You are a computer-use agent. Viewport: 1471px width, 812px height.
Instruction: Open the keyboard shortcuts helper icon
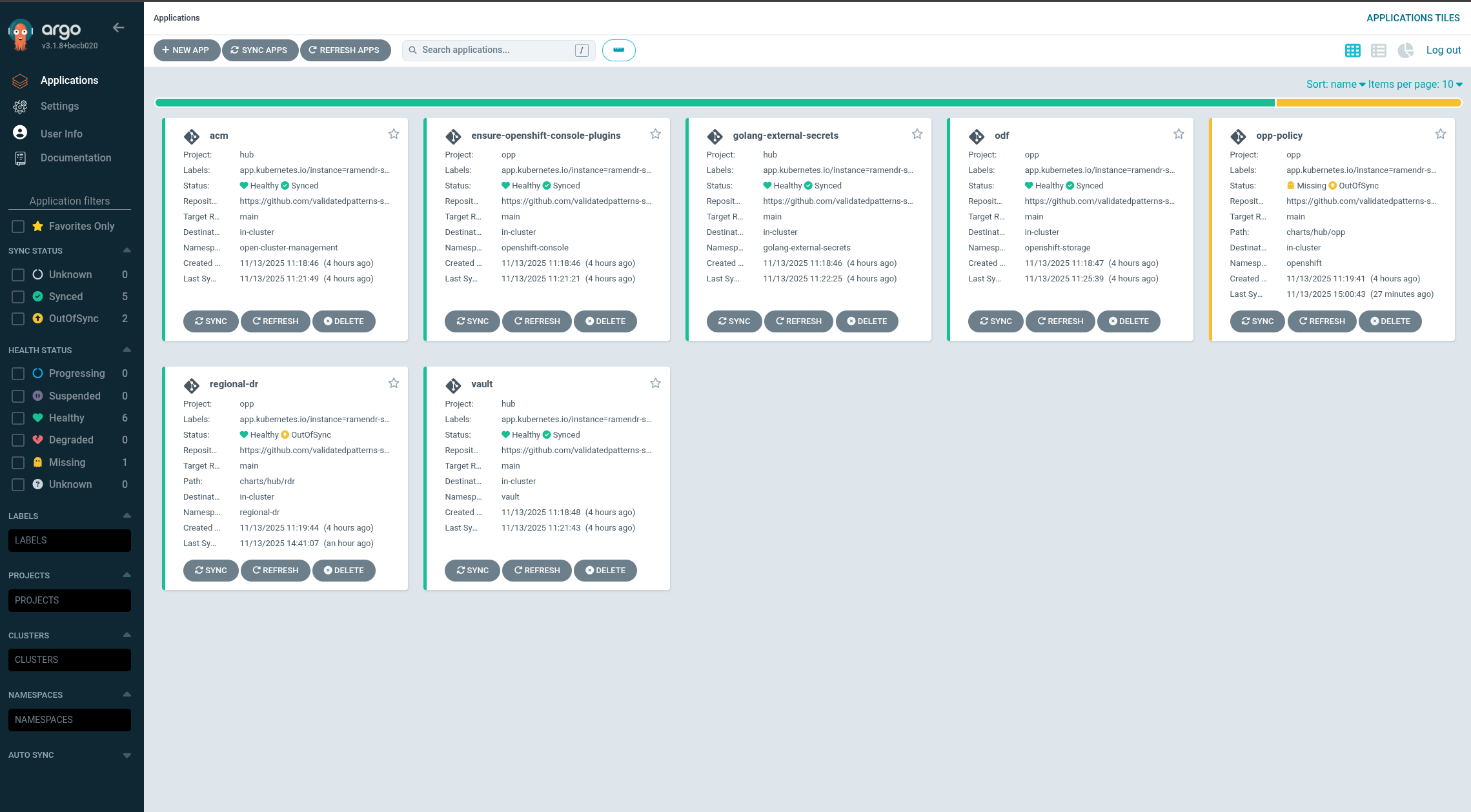pos(618,50)
